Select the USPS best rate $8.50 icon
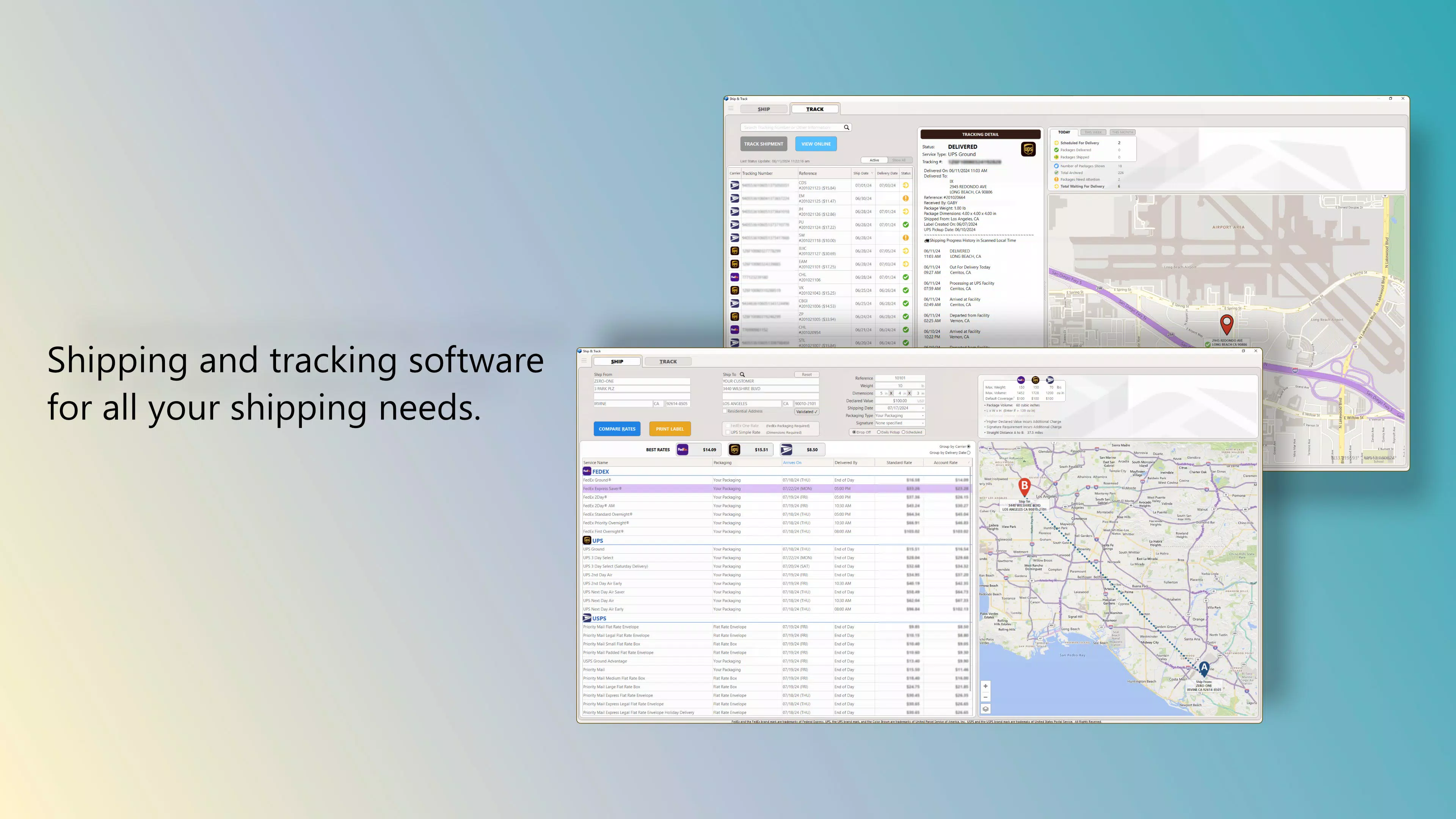This screenshot has width=1456, height=819. [786, 449]
